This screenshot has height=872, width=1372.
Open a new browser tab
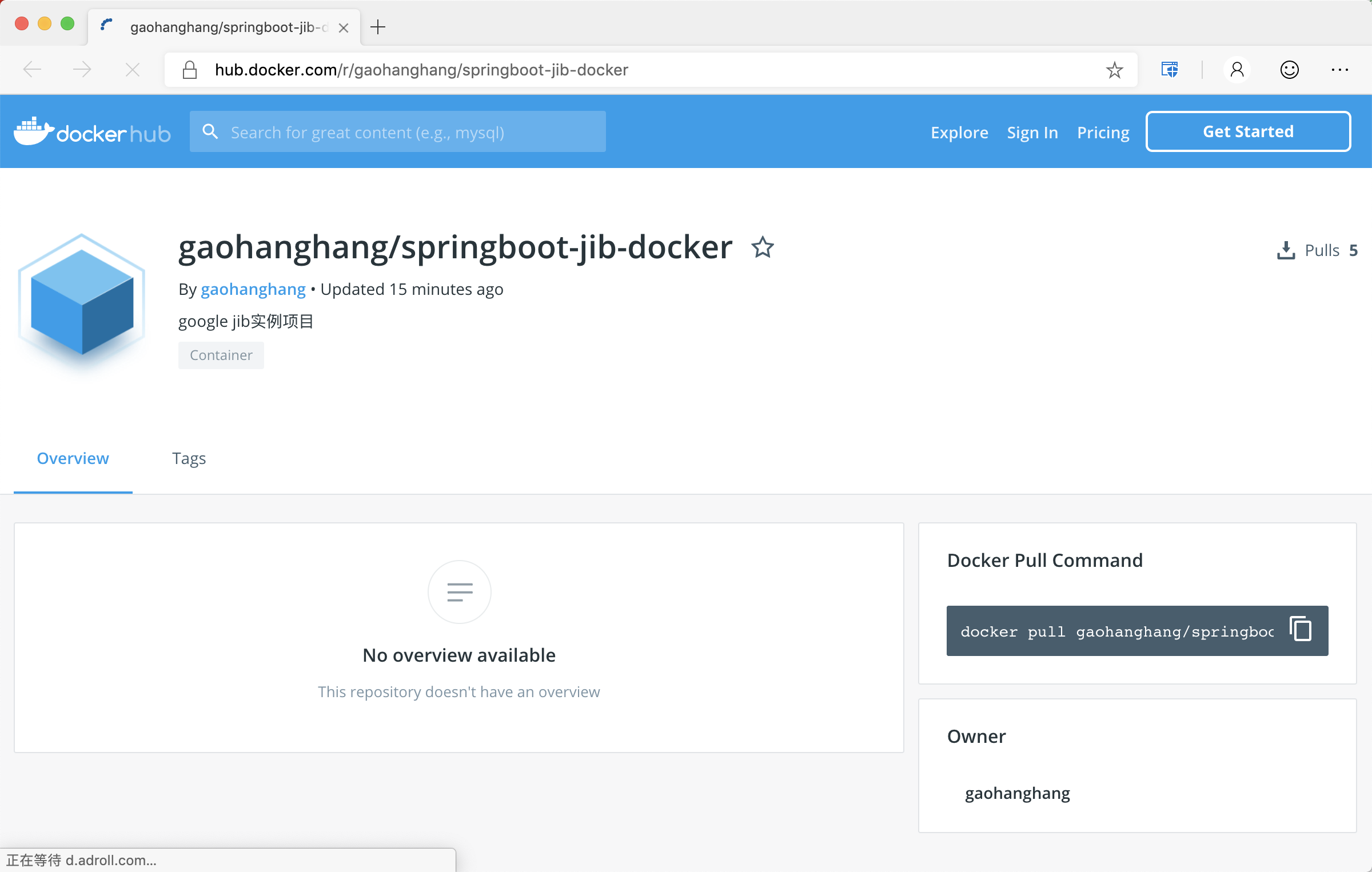pos(378,27)
